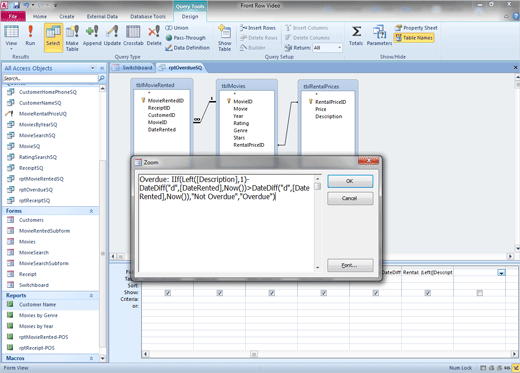Collapse the Reports group
The image size is (520, 373).
pos(91,296)
